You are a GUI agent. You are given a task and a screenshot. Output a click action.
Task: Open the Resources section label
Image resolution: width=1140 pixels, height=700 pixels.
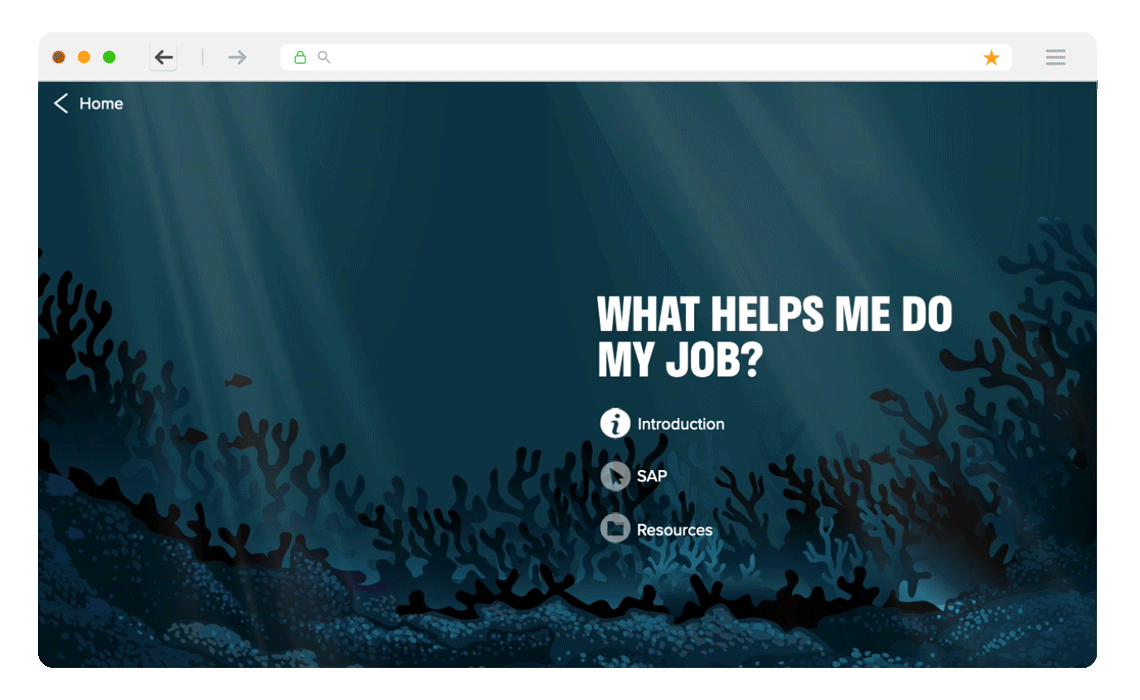tap(675, 530)
